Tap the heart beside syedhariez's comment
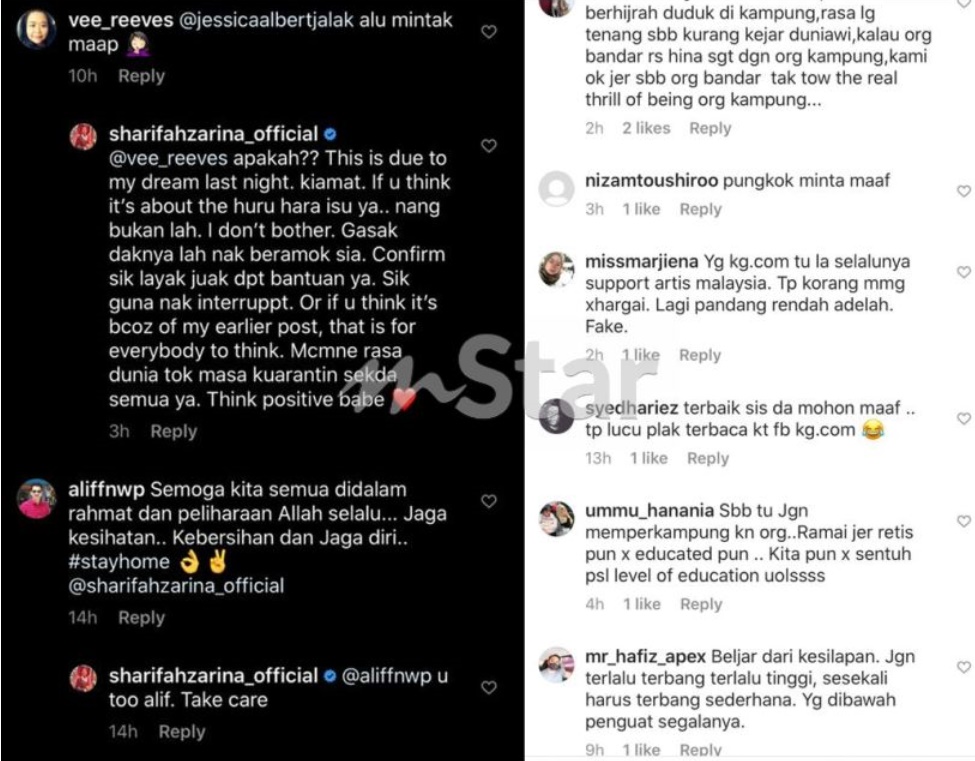This screenshot has width=975, height=761. (964, 419)
